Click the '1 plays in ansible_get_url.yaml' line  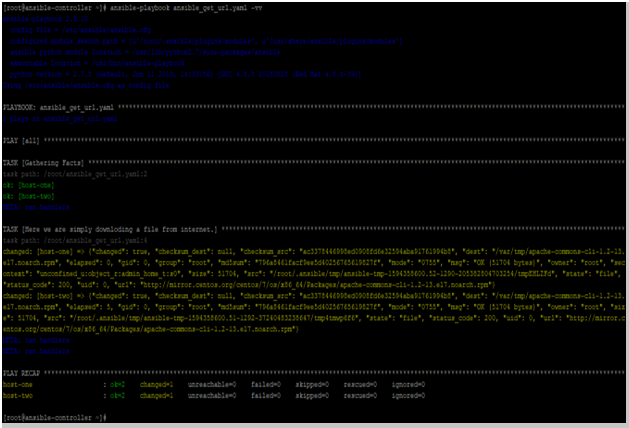pos(60,119)
